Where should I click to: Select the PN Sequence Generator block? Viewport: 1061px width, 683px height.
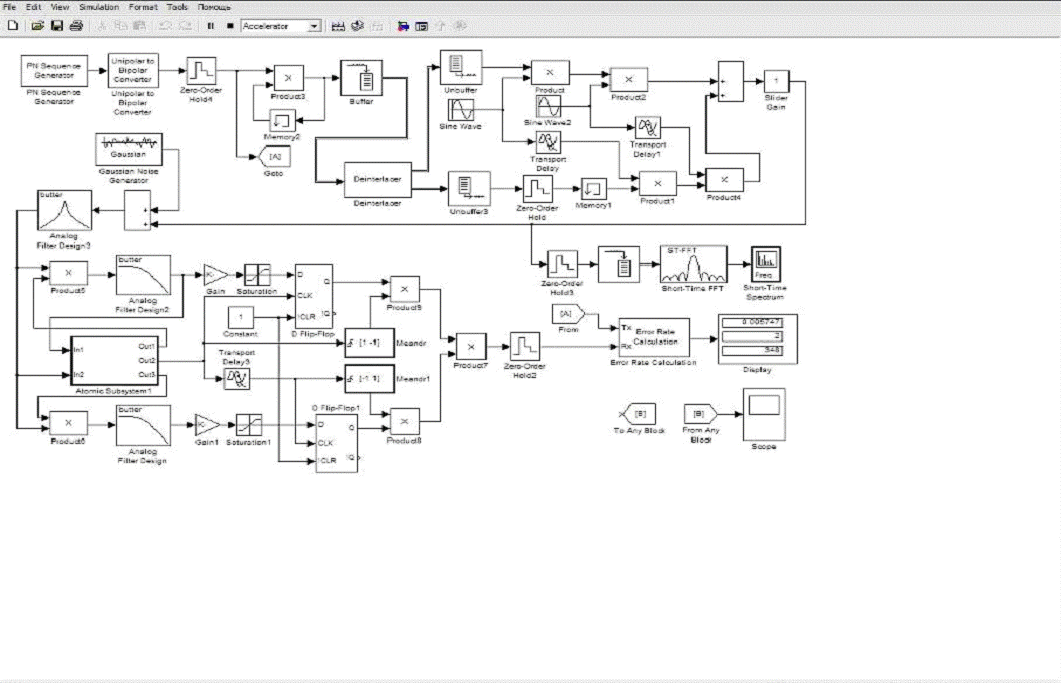tap(55, 70)
